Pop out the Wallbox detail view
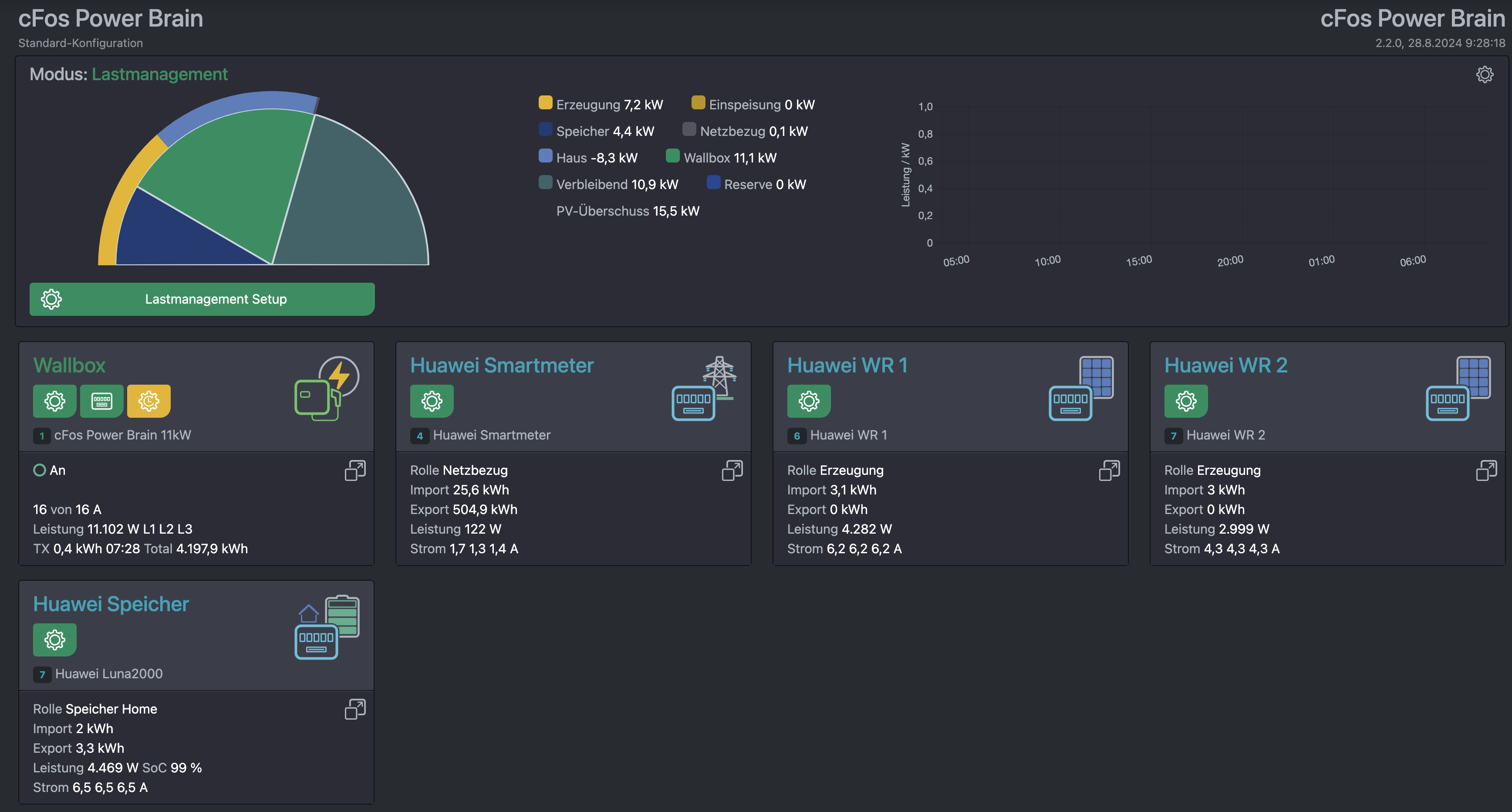This screenshot has height=812, width=1512. click(355, 470)
